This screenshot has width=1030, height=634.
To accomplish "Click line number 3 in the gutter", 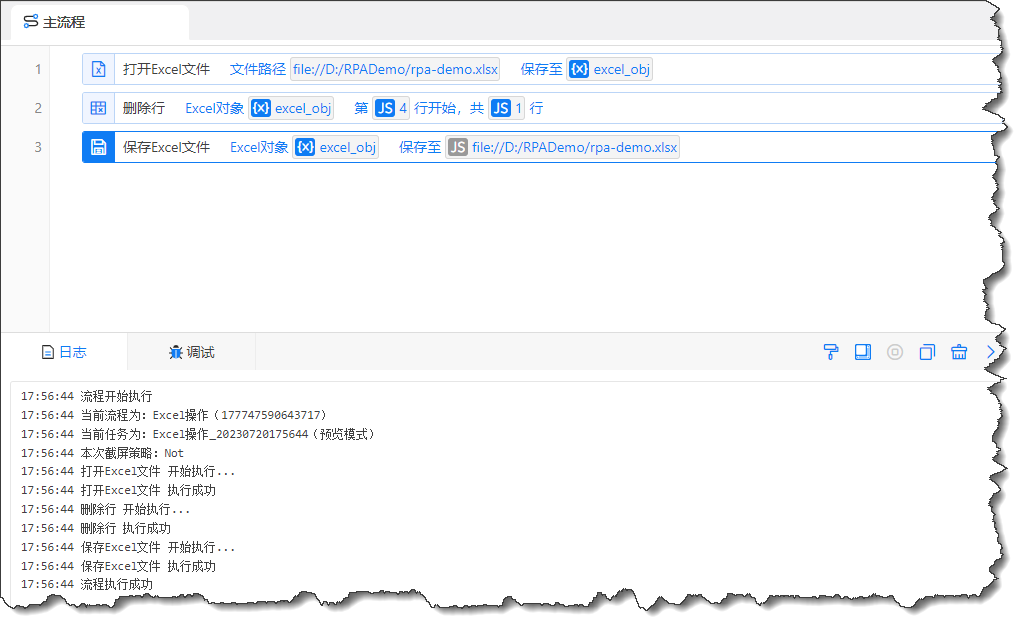I will pos(38,147).
